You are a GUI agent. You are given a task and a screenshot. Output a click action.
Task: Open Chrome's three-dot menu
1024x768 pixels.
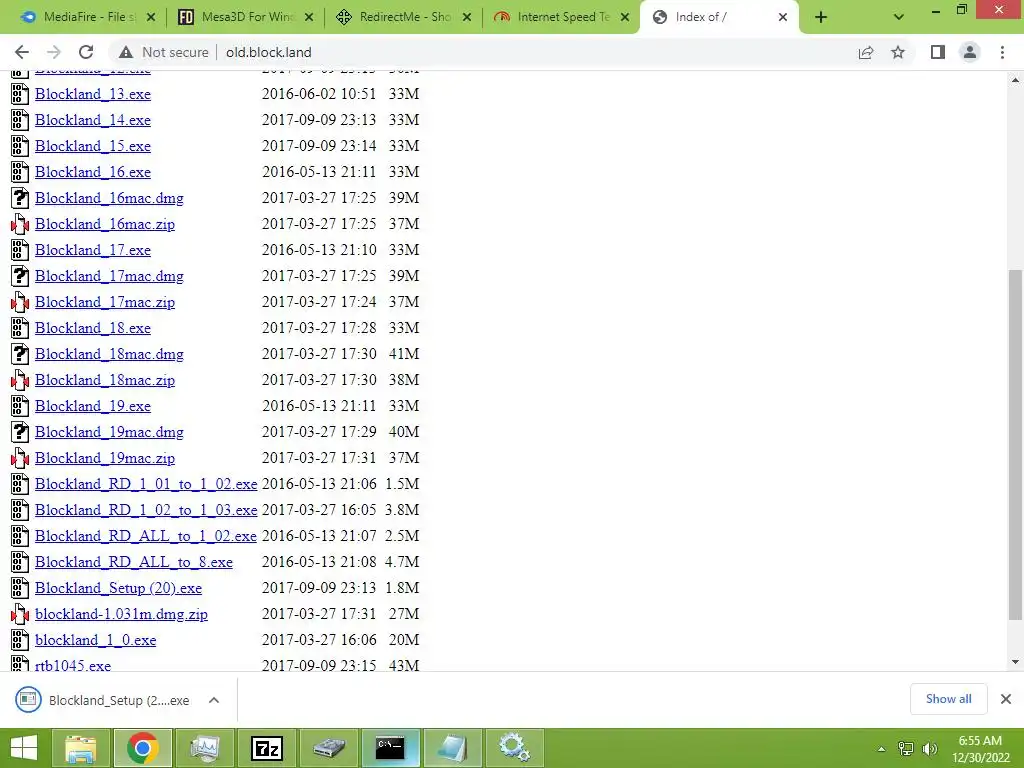pos(1002,52)
